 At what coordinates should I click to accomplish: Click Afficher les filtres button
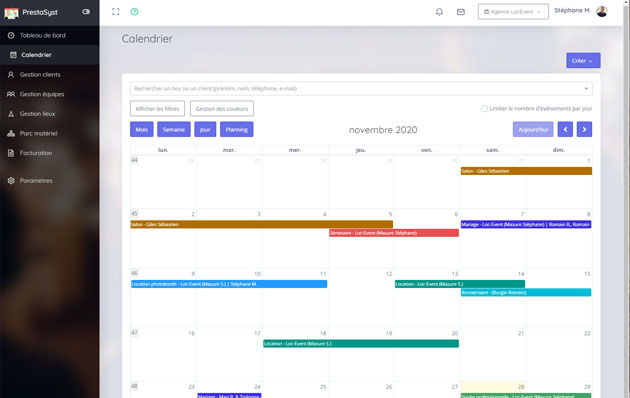point(158,108)
